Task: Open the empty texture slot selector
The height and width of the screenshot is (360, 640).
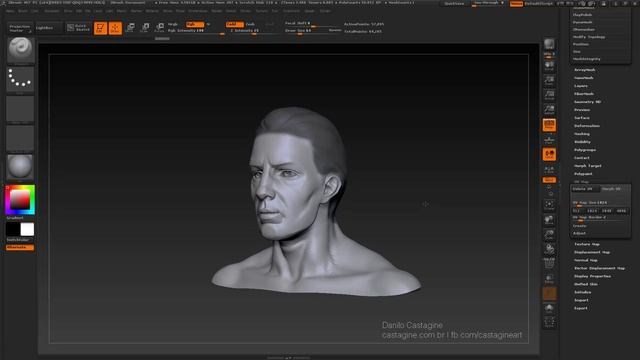Action: [20, 138]
